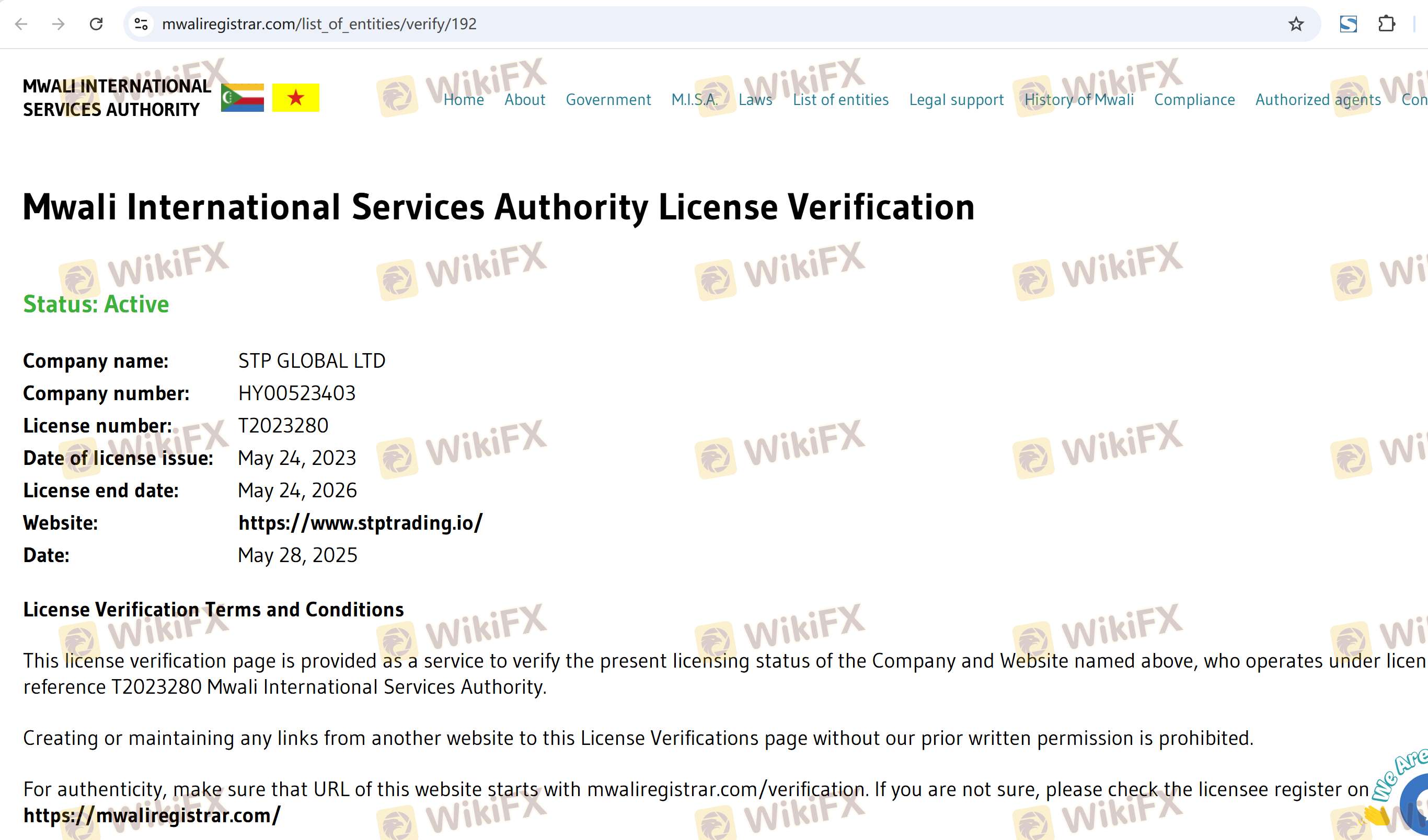Open site information icon in address bar

(x=141, y=24)
